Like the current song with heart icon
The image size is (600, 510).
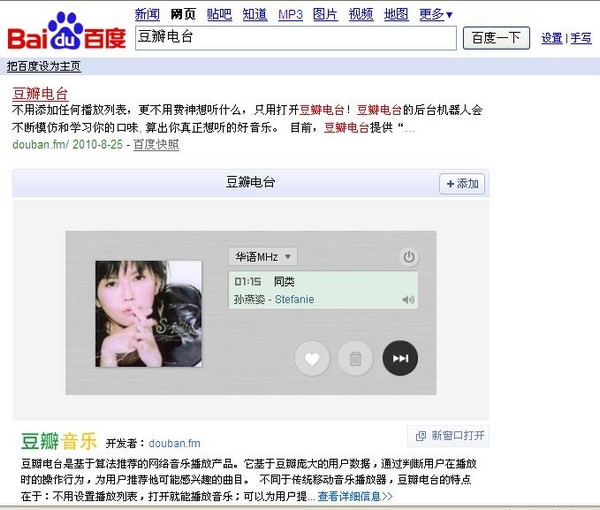tap(312, 358)
